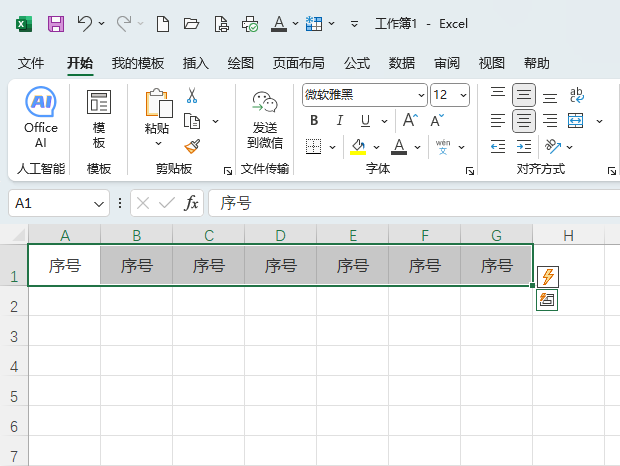Click the borders button
Viewport: 620px width, 466px height.
coord(314,147)
